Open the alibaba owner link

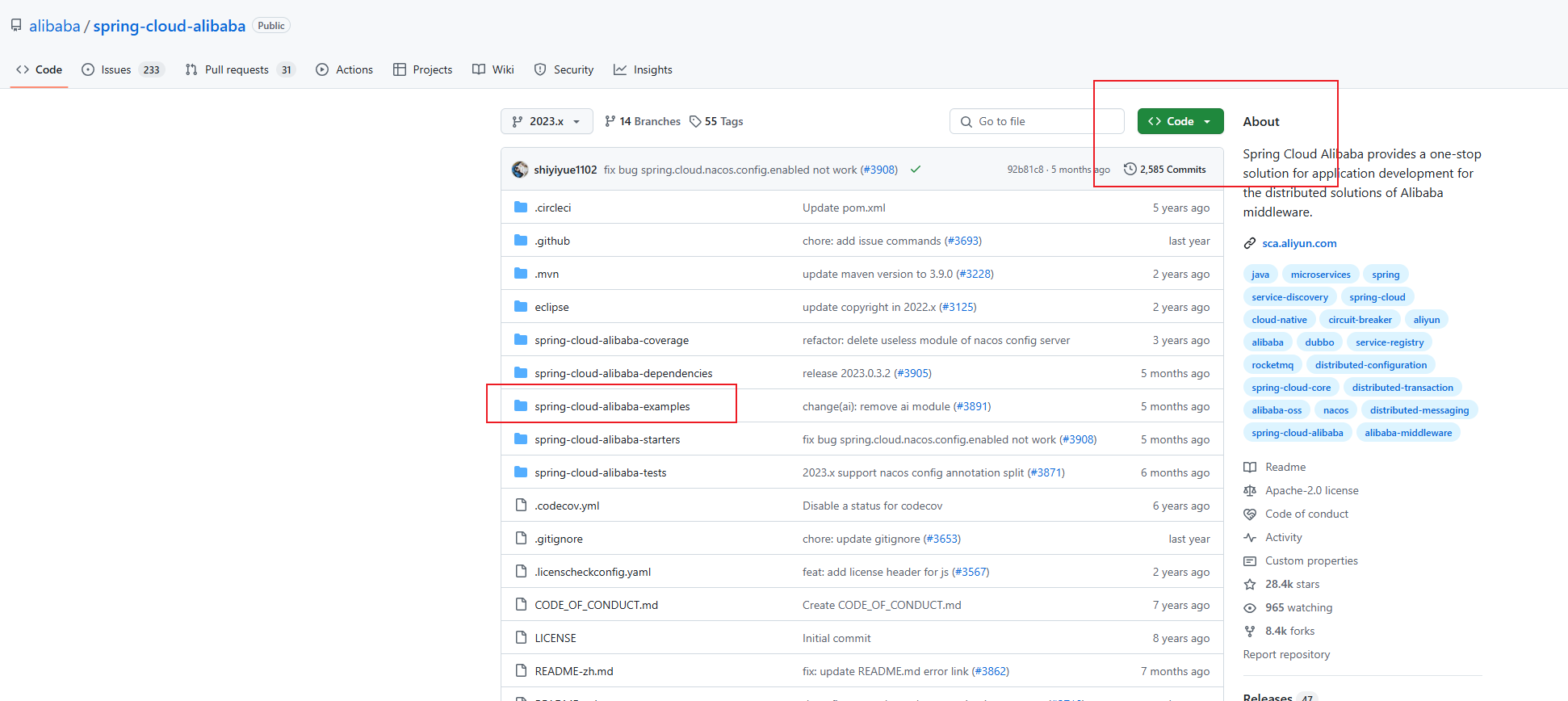pos(55,26)
